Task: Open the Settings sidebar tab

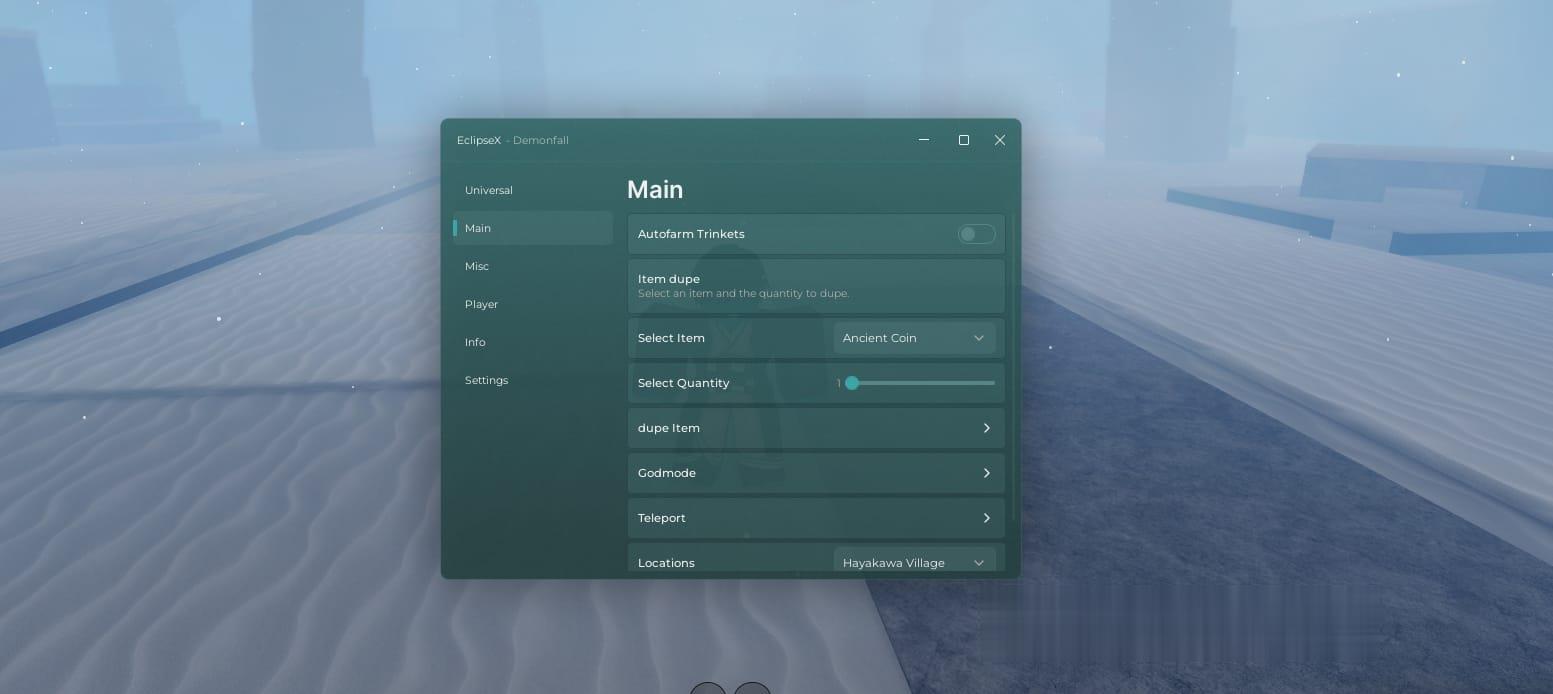Action: pos(486,380)
